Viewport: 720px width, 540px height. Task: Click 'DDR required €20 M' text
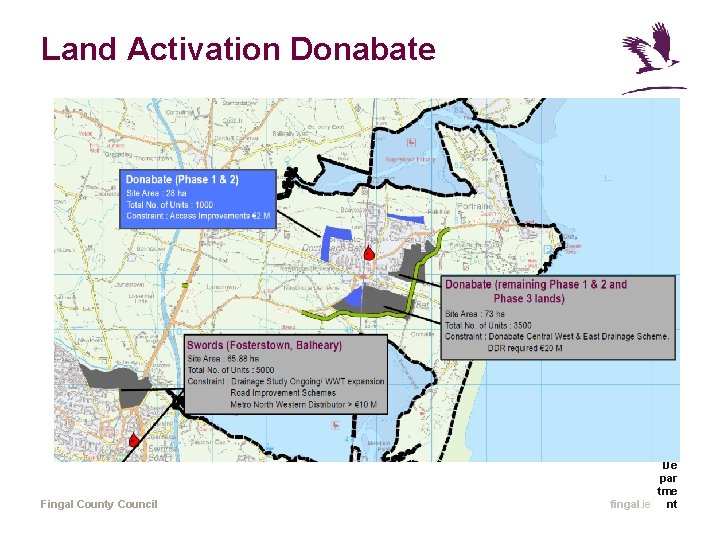pos(525,349)
